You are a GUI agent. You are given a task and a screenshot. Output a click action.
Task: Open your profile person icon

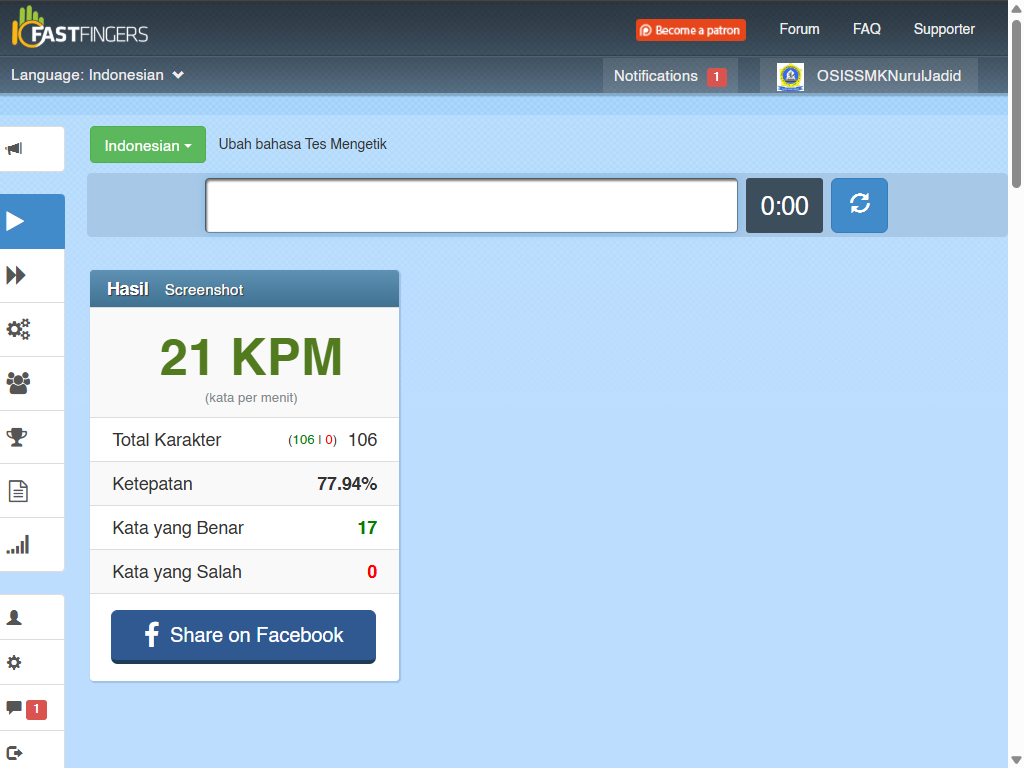pos(15,617)
